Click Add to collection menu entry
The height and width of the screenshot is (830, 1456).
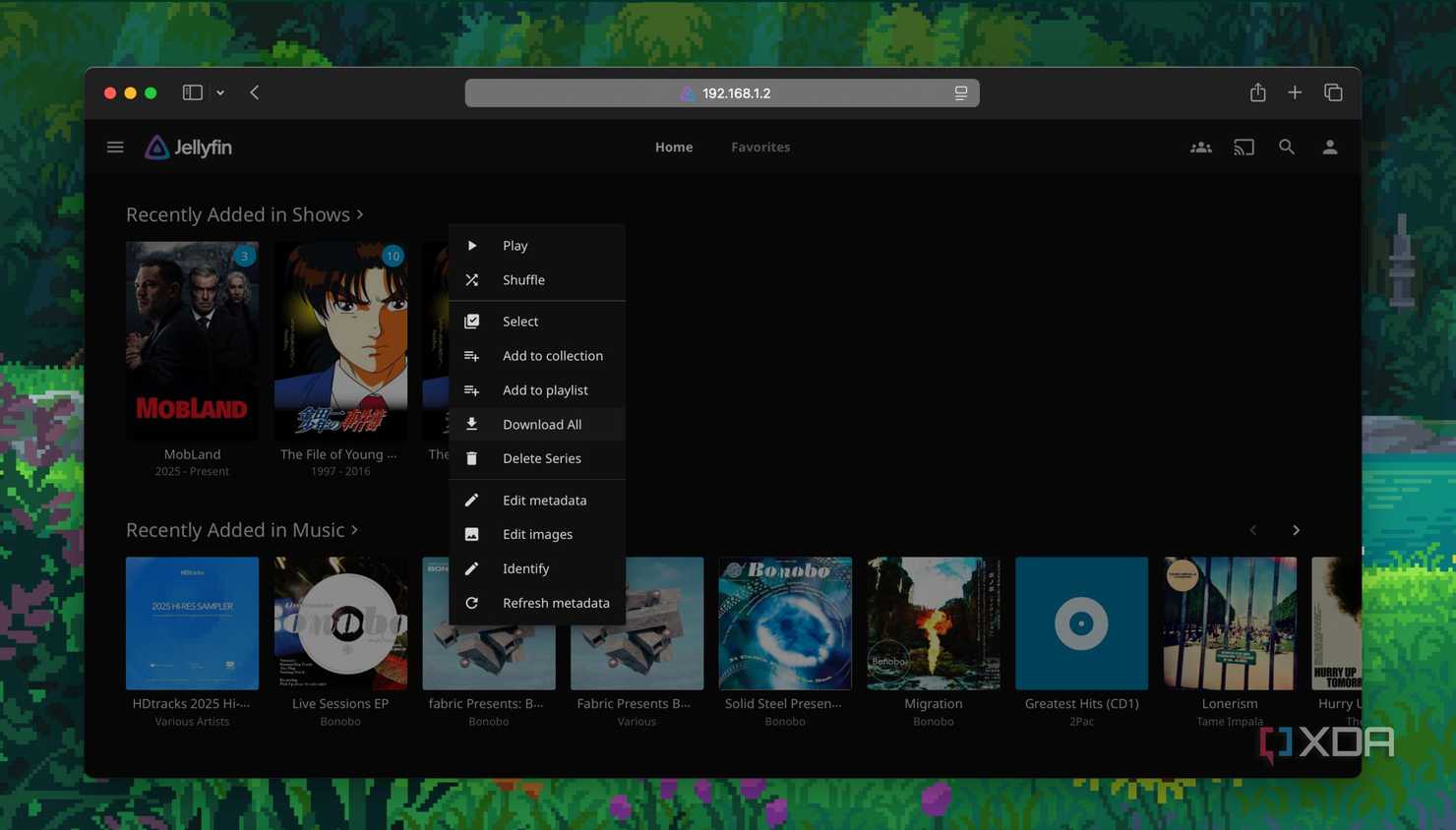point(537,356)
